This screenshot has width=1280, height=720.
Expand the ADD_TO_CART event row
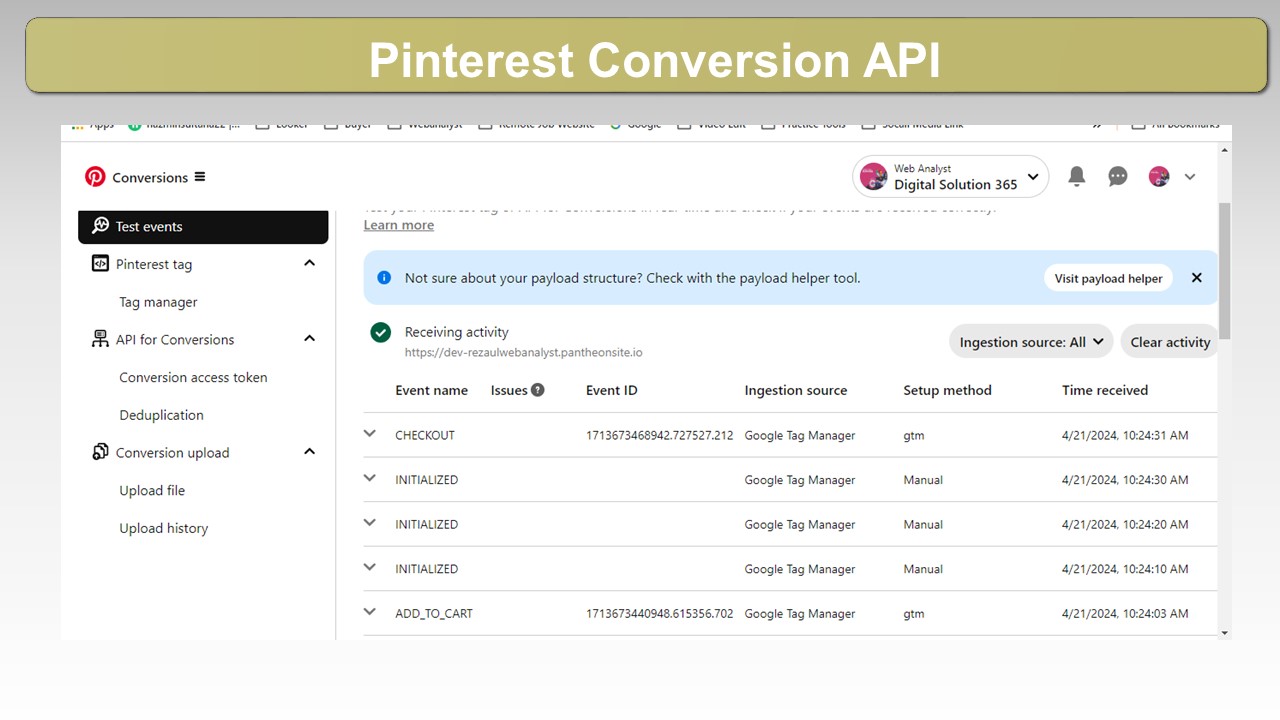[370, 612]
